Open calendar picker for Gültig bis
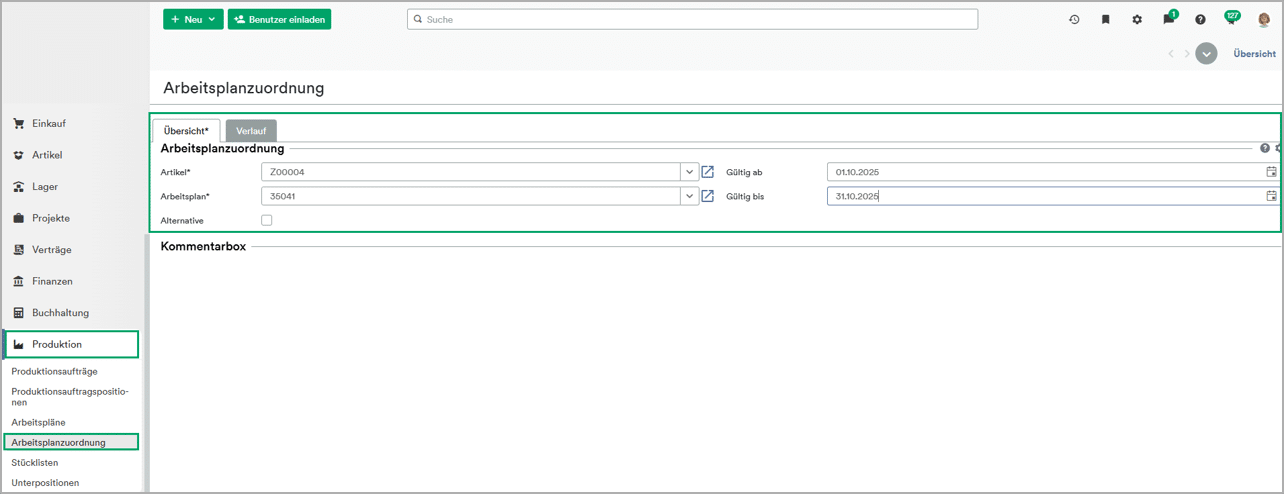The width and height of the screenshot is (1284, 494). [x=1271, y=196]
